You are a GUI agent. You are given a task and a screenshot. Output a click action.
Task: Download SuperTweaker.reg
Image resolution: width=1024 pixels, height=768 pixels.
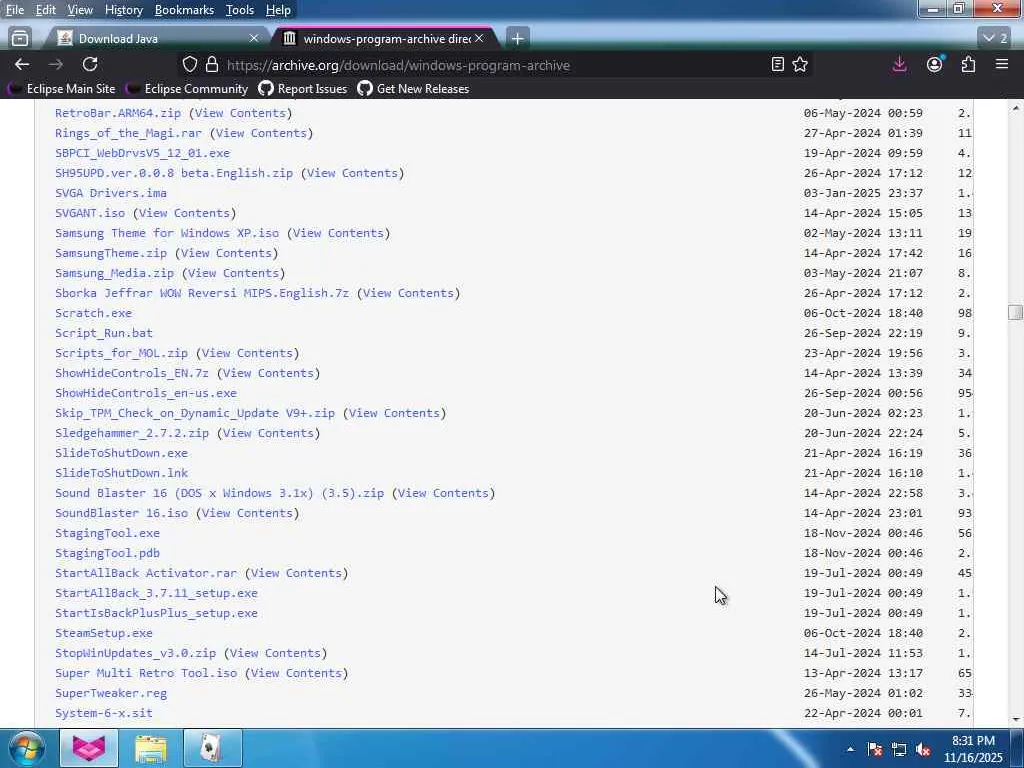click(x=111, y=693)
